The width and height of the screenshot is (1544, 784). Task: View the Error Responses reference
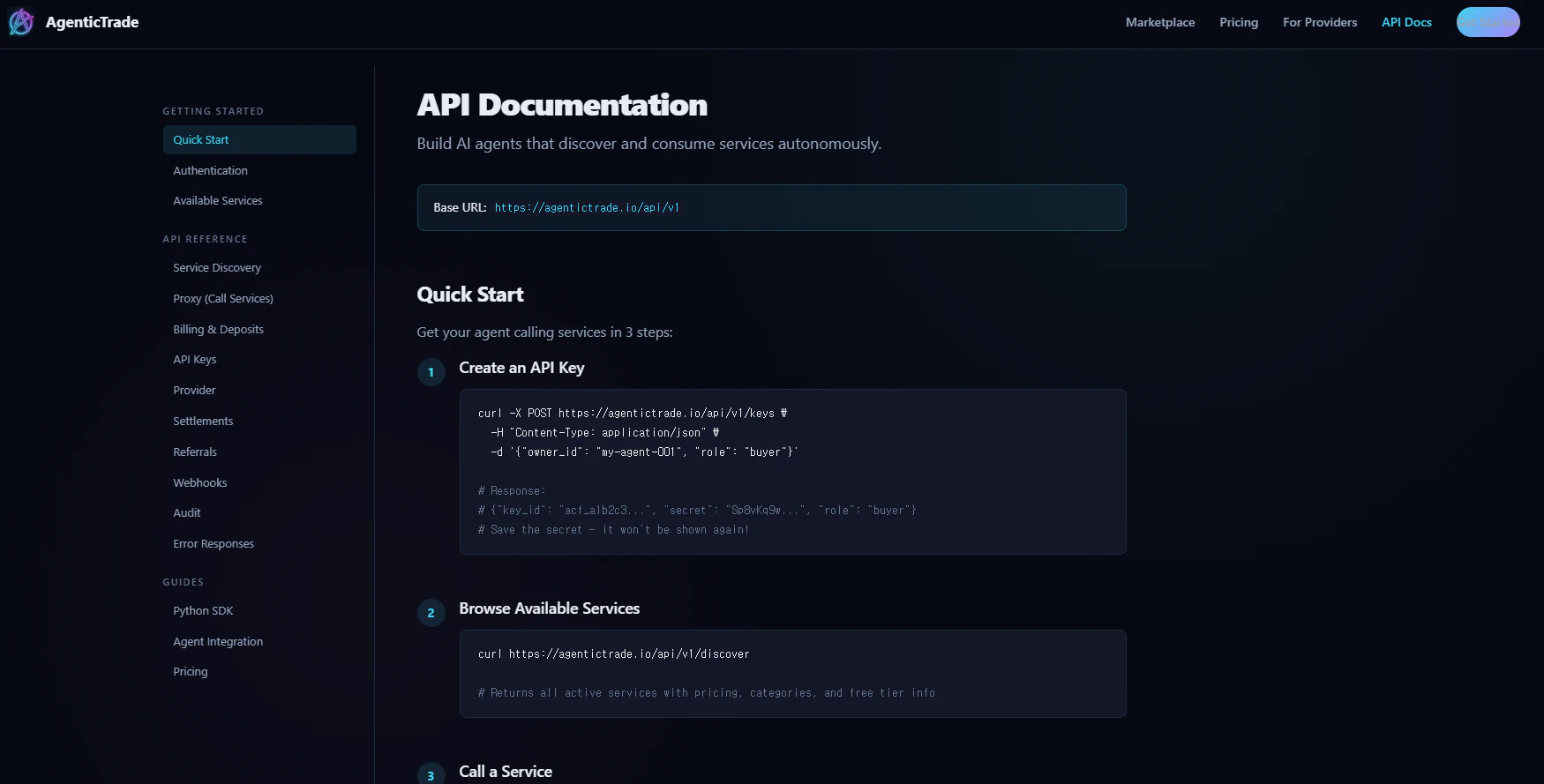pyautogui.click(x=214, y=543)
